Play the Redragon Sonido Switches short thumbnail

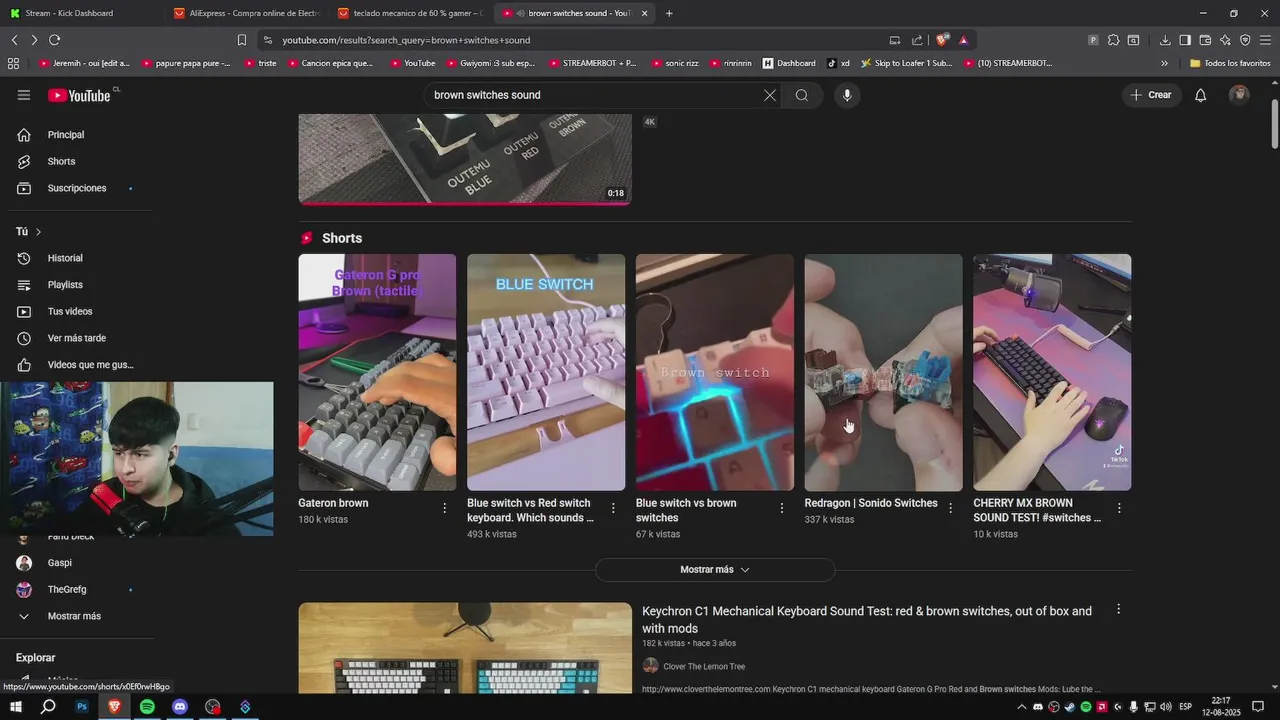884,372
